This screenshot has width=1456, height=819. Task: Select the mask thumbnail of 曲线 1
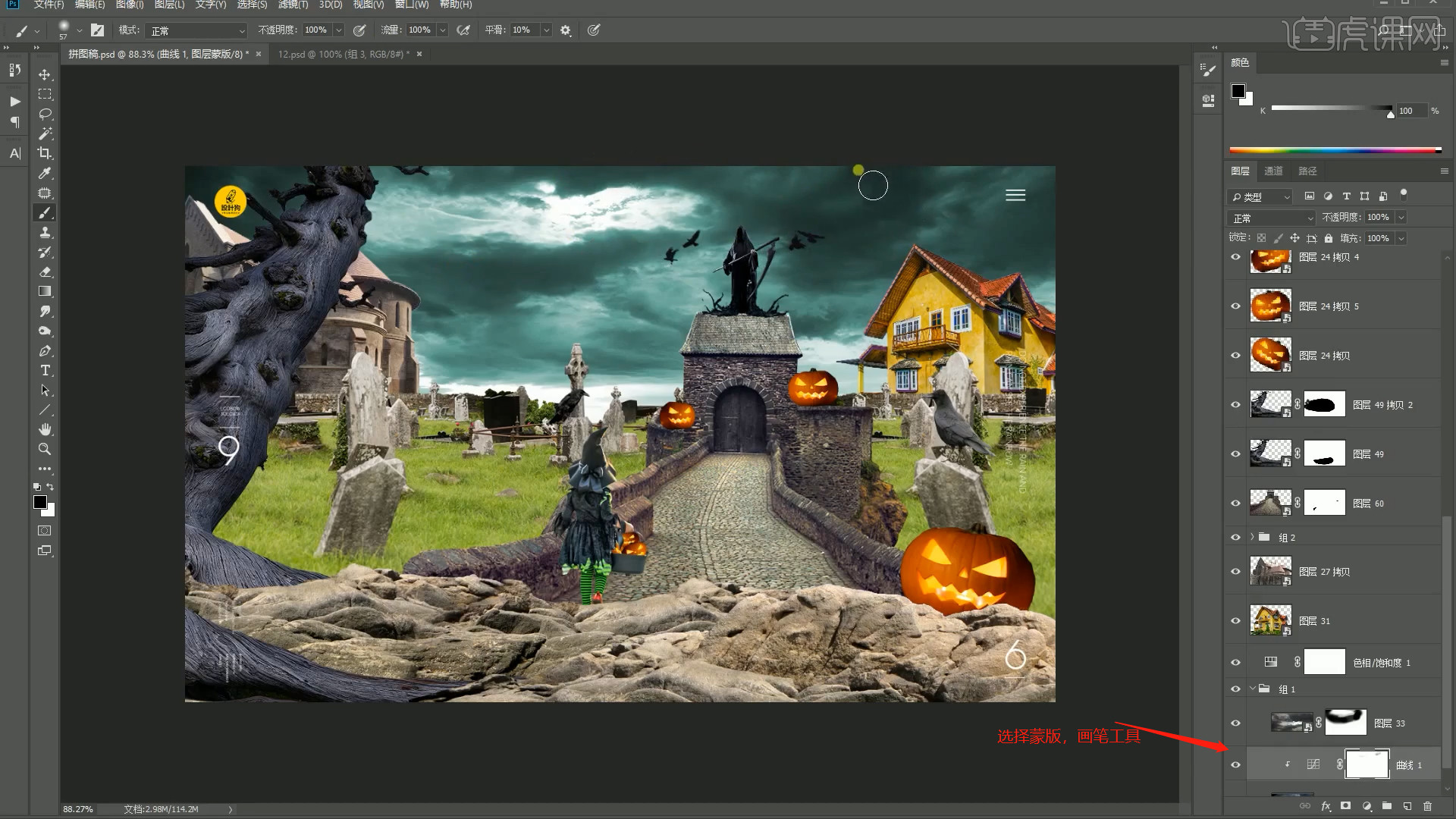(1367, 764)
